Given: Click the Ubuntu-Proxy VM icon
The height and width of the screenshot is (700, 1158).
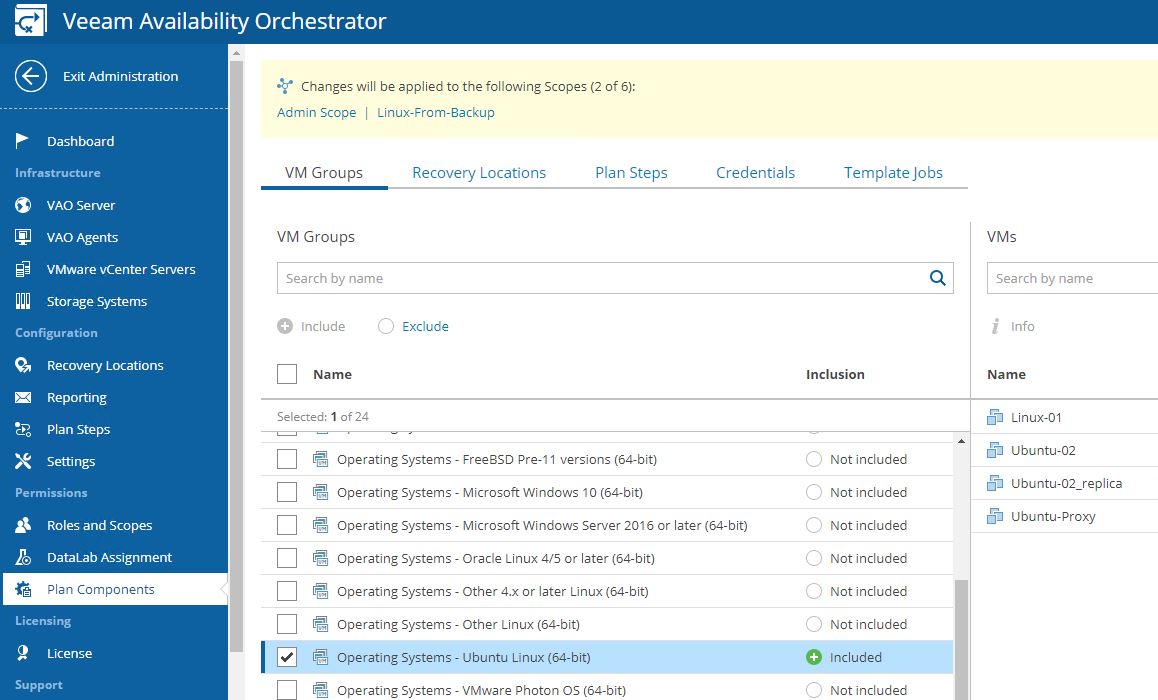Looking at the screenshot, I should [995, 516].
